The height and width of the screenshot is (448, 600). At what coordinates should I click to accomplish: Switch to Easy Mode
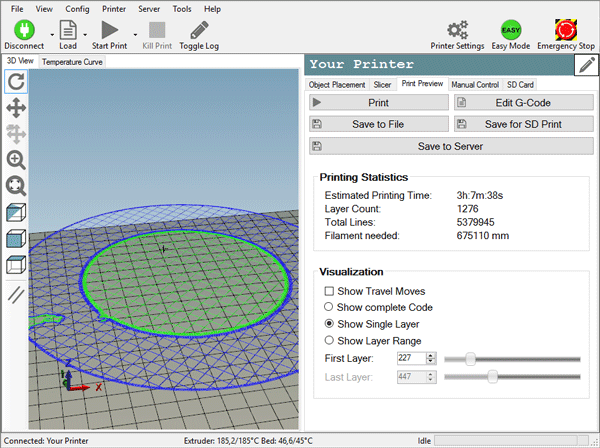tap(510, 30)
